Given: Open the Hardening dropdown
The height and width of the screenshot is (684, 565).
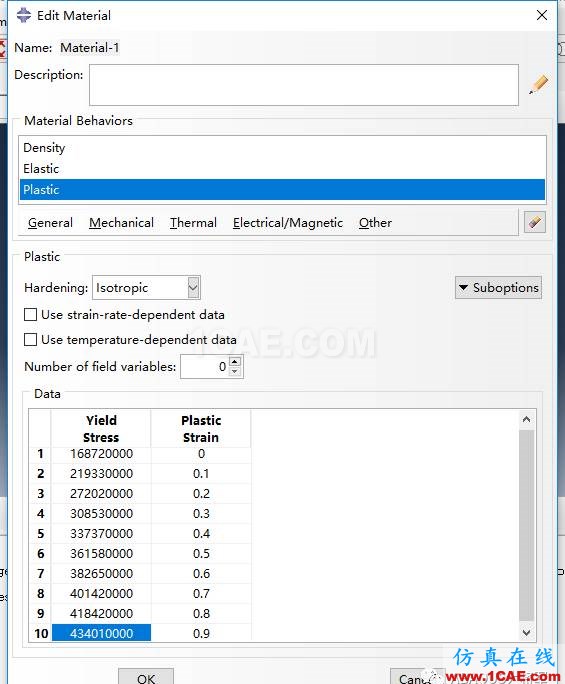Looking at the screenshot, I should pos(193,288).
